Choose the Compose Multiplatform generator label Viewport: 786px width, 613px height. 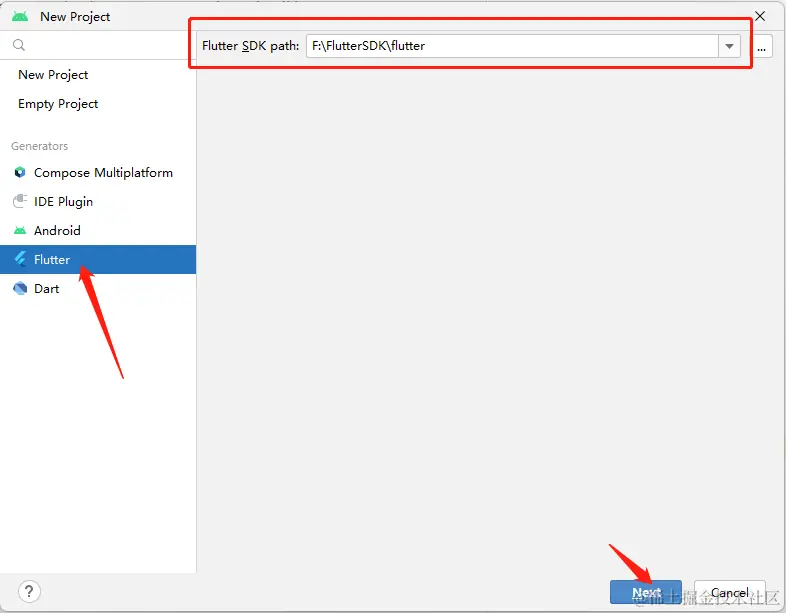103,173
